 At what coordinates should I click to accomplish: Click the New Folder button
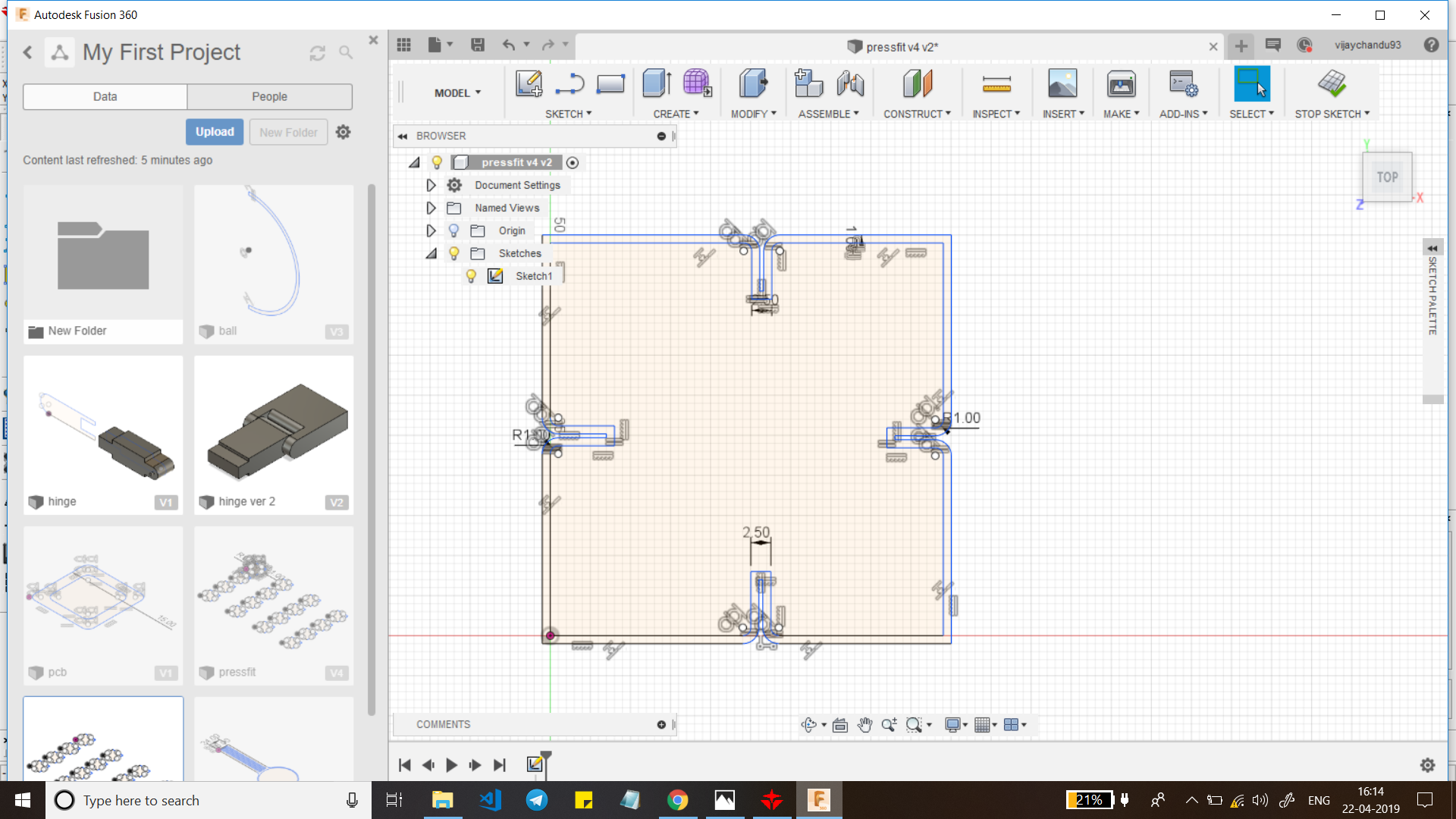click(x=288, y=132)
